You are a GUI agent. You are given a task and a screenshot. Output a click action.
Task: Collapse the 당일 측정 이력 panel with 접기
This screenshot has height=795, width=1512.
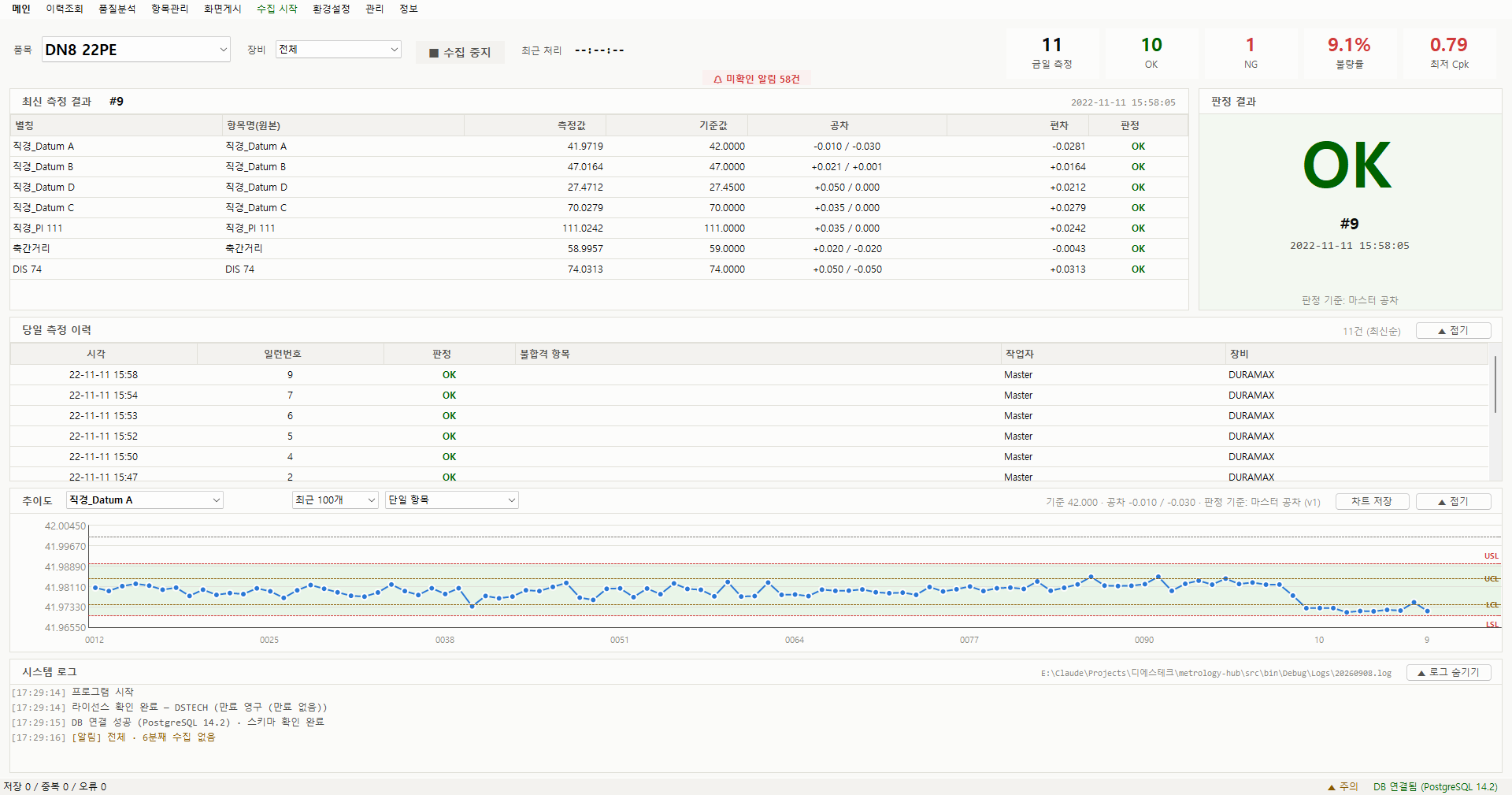click(x=1453, y=331)
